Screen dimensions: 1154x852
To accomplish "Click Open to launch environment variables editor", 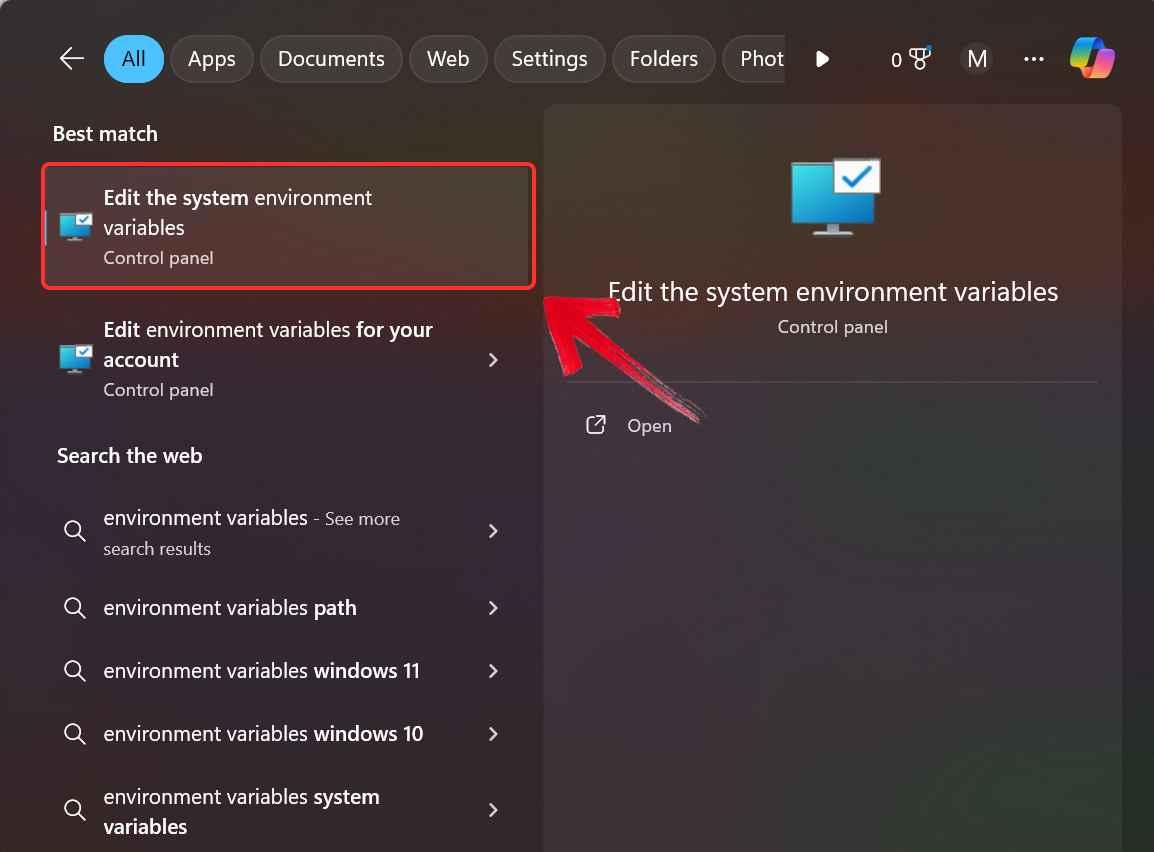I will [x=649, y=425].
